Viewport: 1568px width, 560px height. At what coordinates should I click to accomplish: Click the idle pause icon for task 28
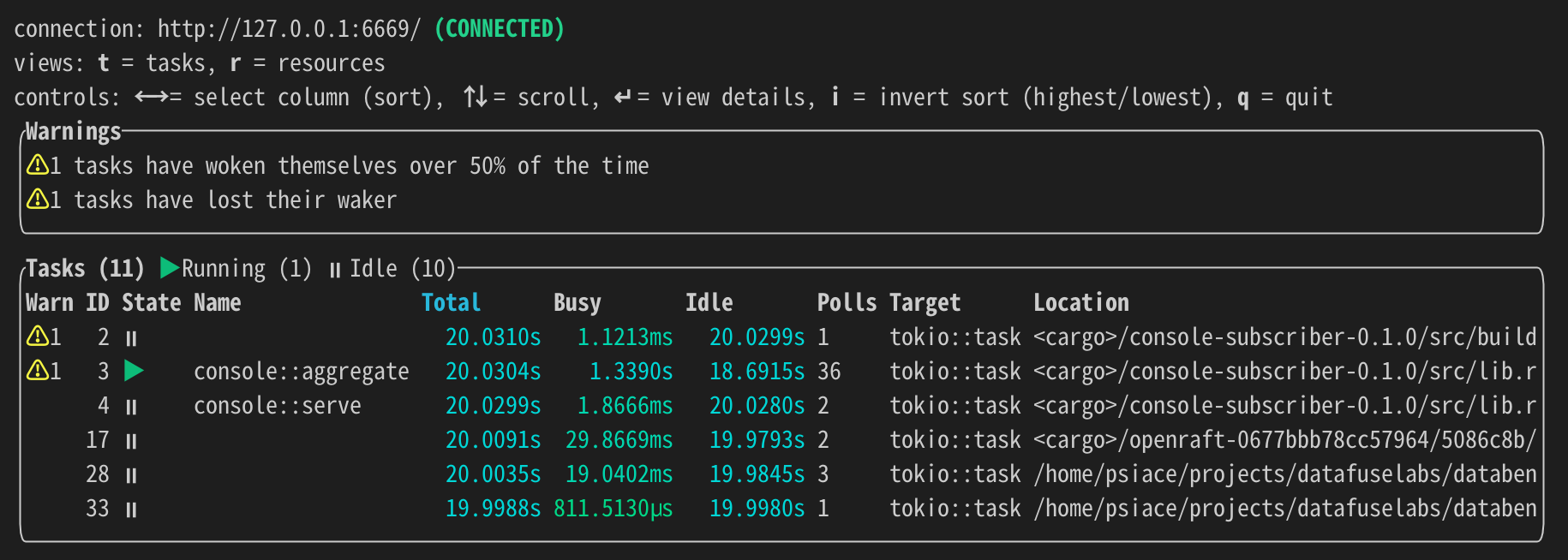131,475
